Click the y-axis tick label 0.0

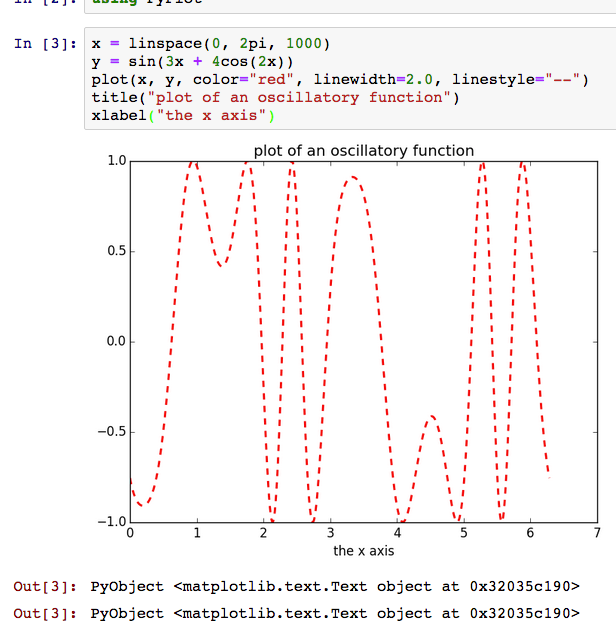(x=117, y=341)
